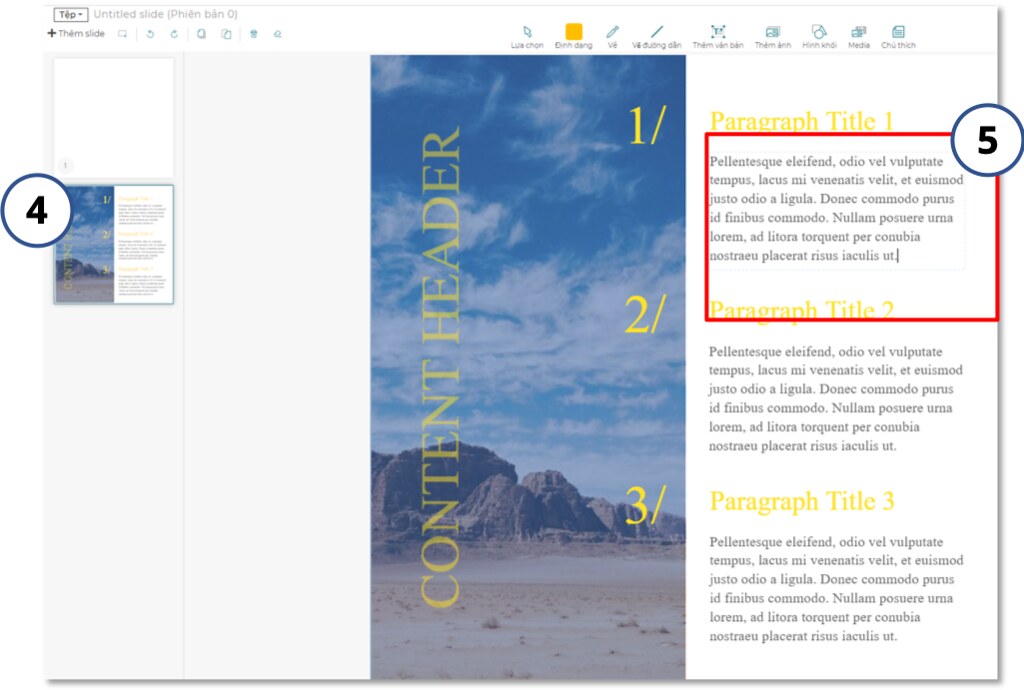This screenshot has width=1024, height=690.
Task: Click the eraser icon in toolbar
Action: click(278, 34)
